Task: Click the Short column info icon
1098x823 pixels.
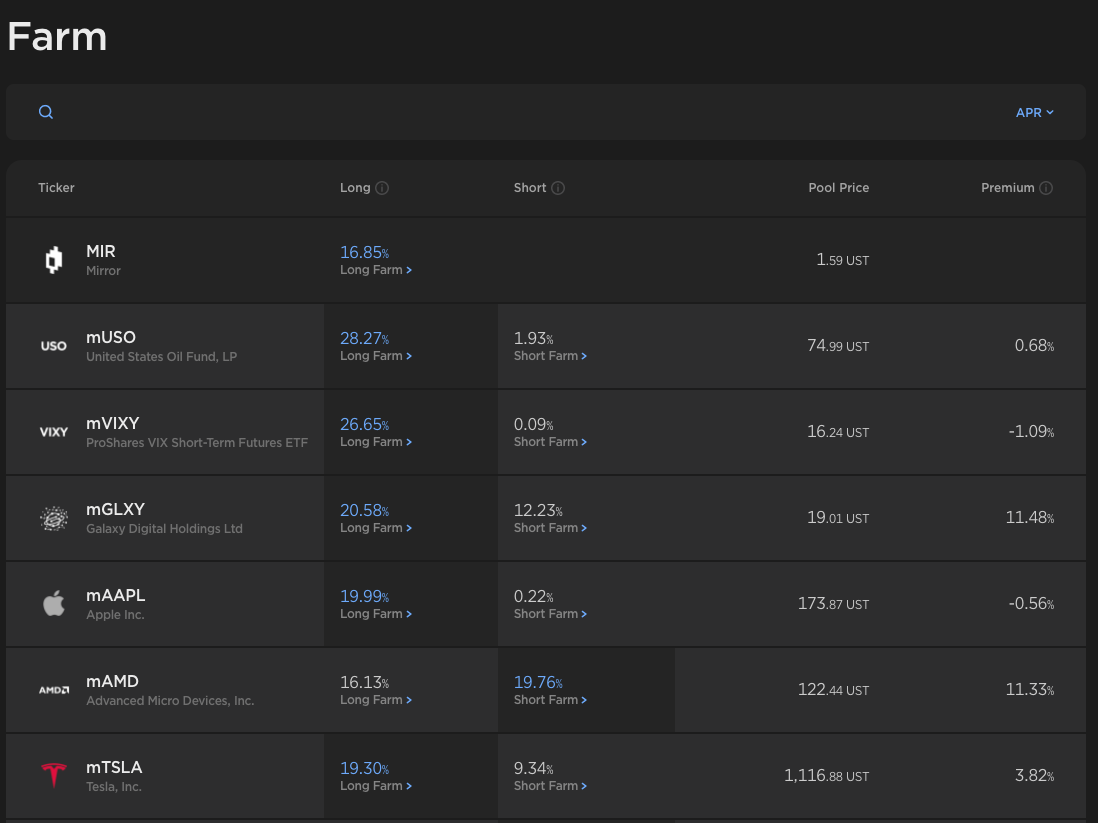Action: pyautogui.click(x=558, y=188)
